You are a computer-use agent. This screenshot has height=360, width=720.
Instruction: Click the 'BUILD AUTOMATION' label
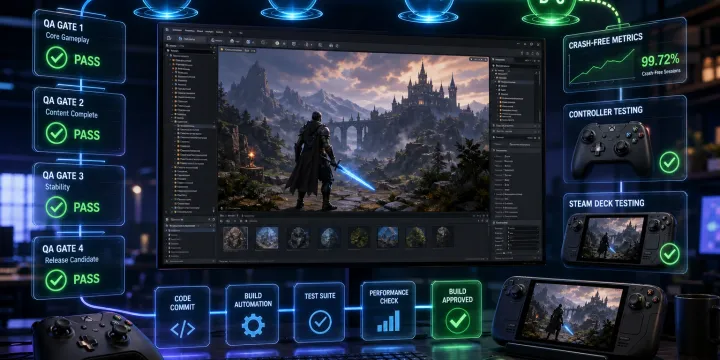[x=253, y=300]
